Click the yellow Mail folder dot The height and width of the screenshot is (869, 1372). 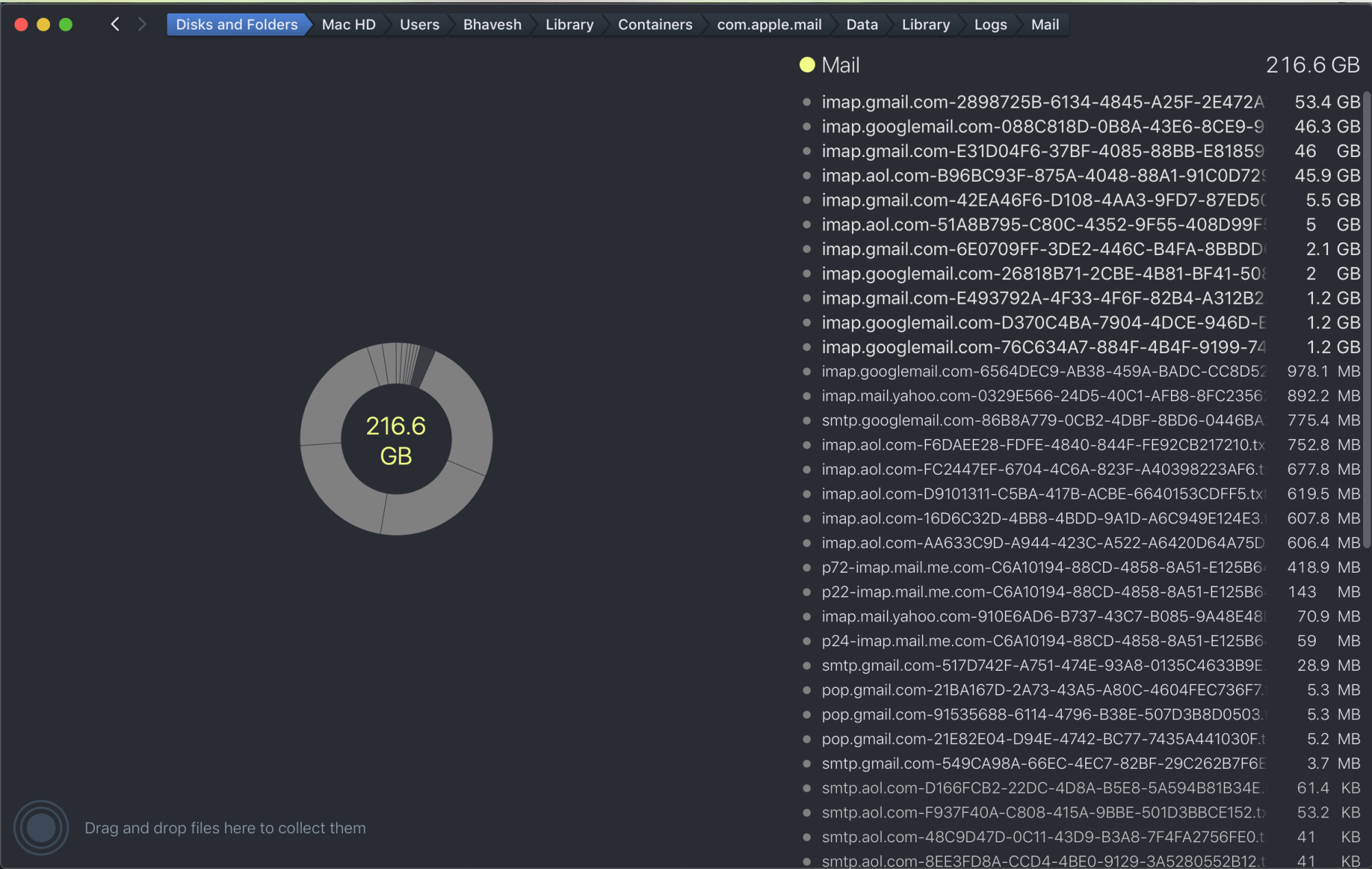(807, 65)
